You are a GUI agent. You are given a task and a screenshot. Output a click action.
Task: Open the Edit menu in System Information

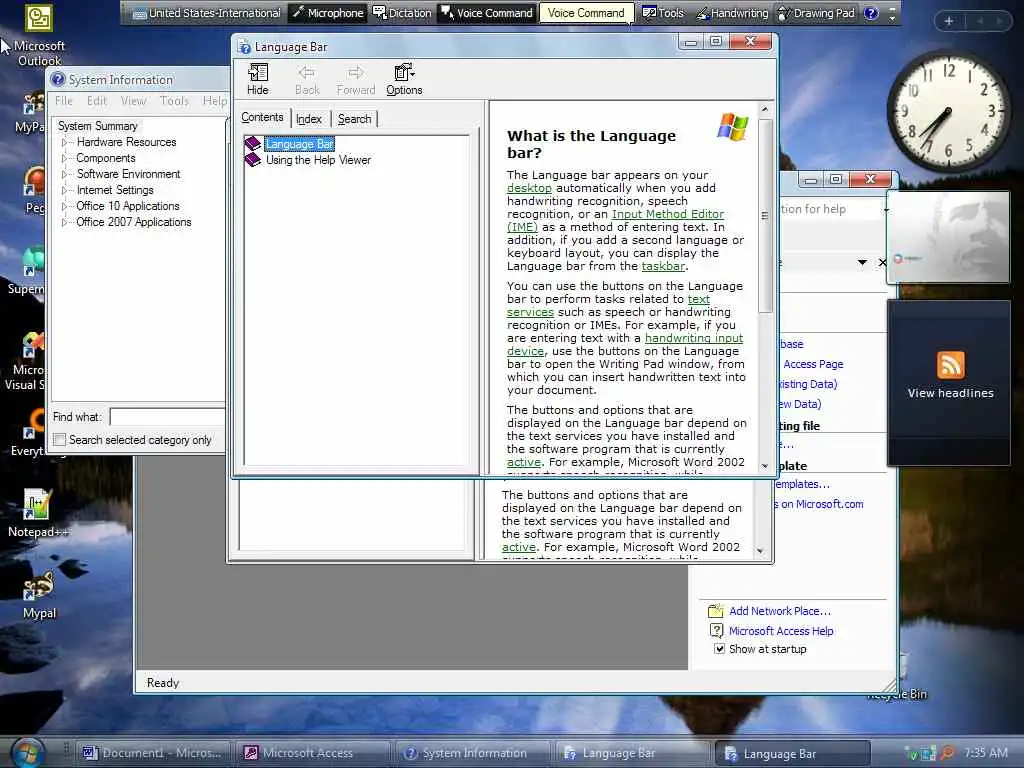tap(97, 101)
